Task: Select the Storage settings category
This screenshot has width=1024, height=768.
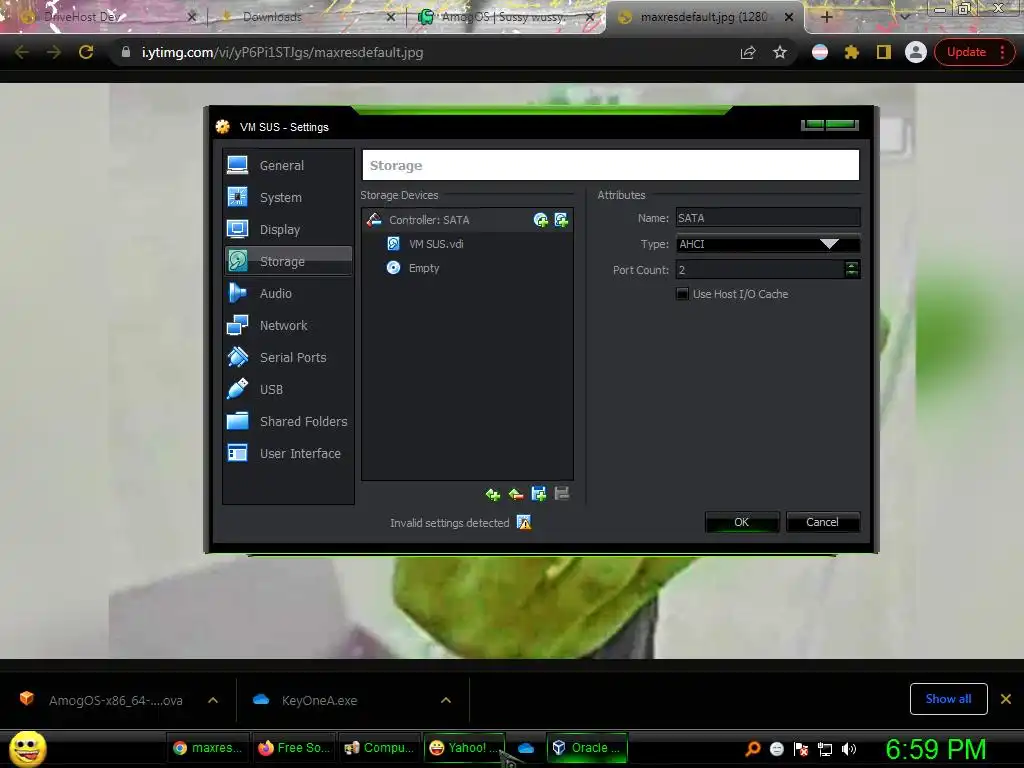Action: [x=287, y=261]
